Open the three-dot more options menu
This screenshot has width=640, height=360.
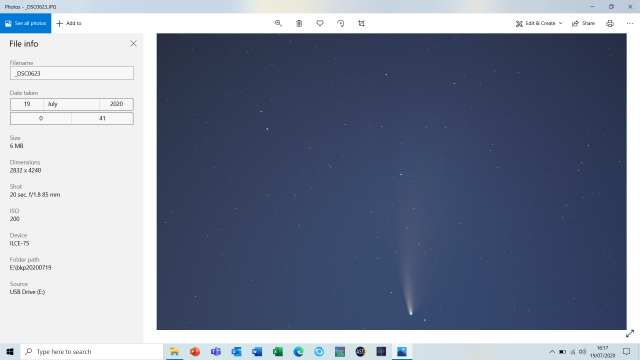pyautogui.click(x=630, y=23)
